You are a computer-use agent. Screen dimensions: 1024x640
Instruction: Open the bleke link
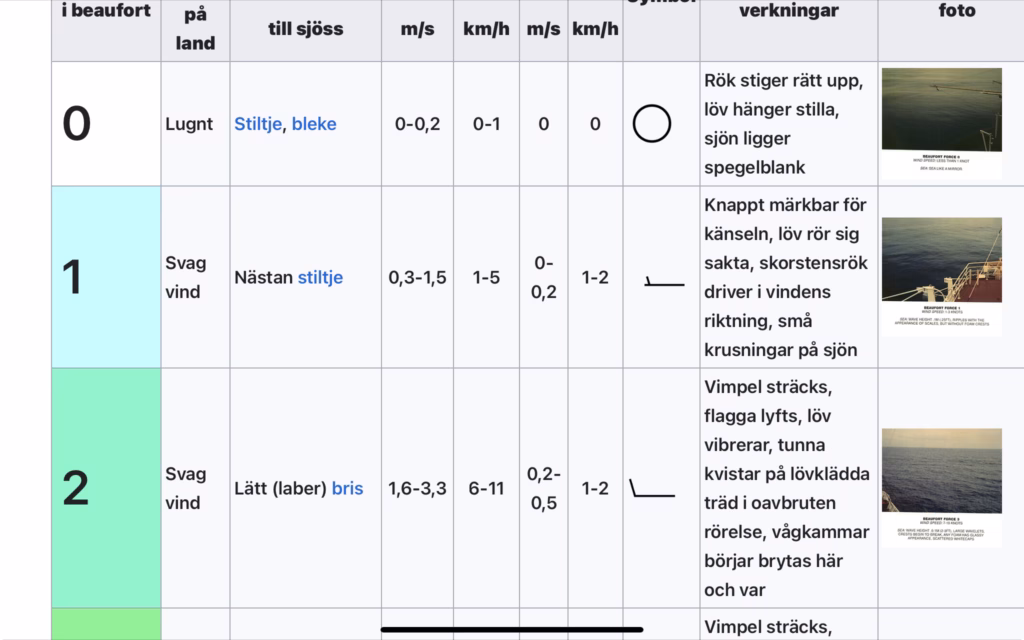tap(314, 124)
